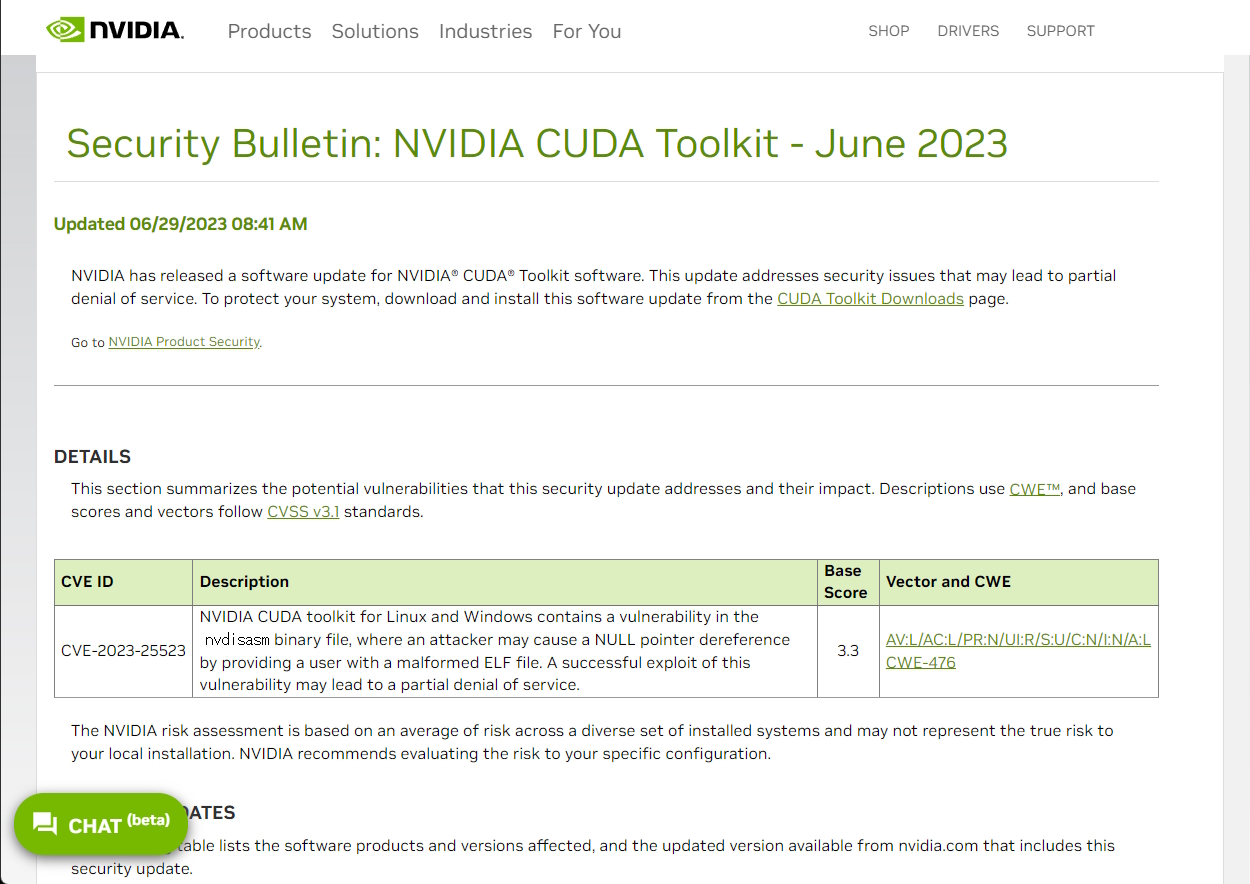Open the CWE reference link

(x=1034, y=488)
